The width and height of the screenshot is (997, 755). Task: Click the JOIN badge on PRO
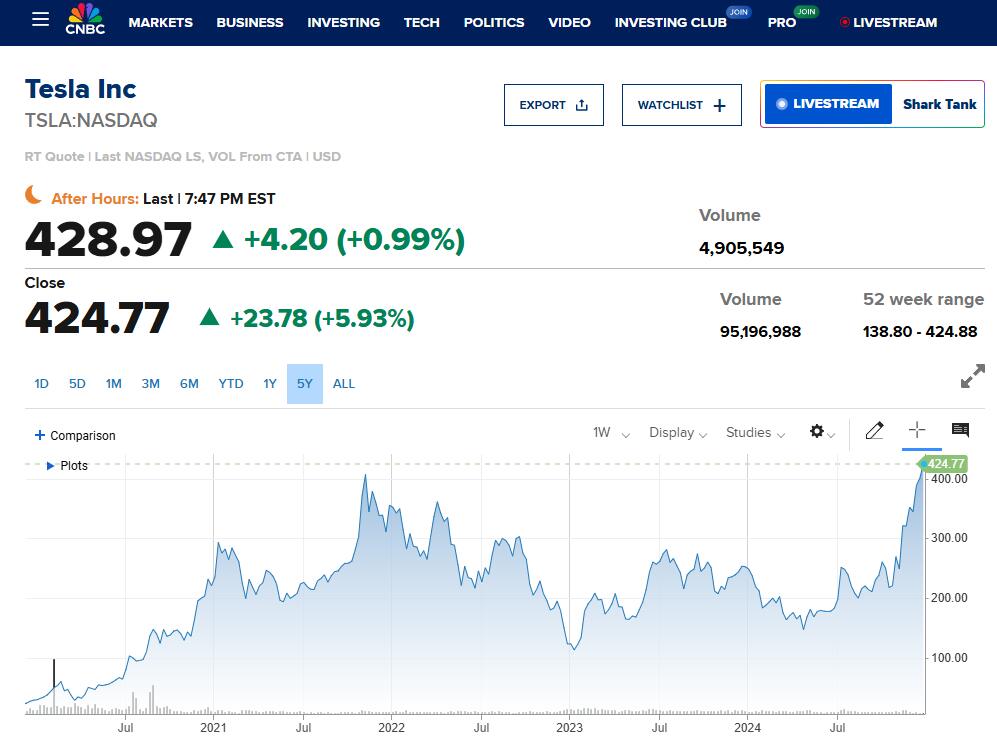pos(806,11)
